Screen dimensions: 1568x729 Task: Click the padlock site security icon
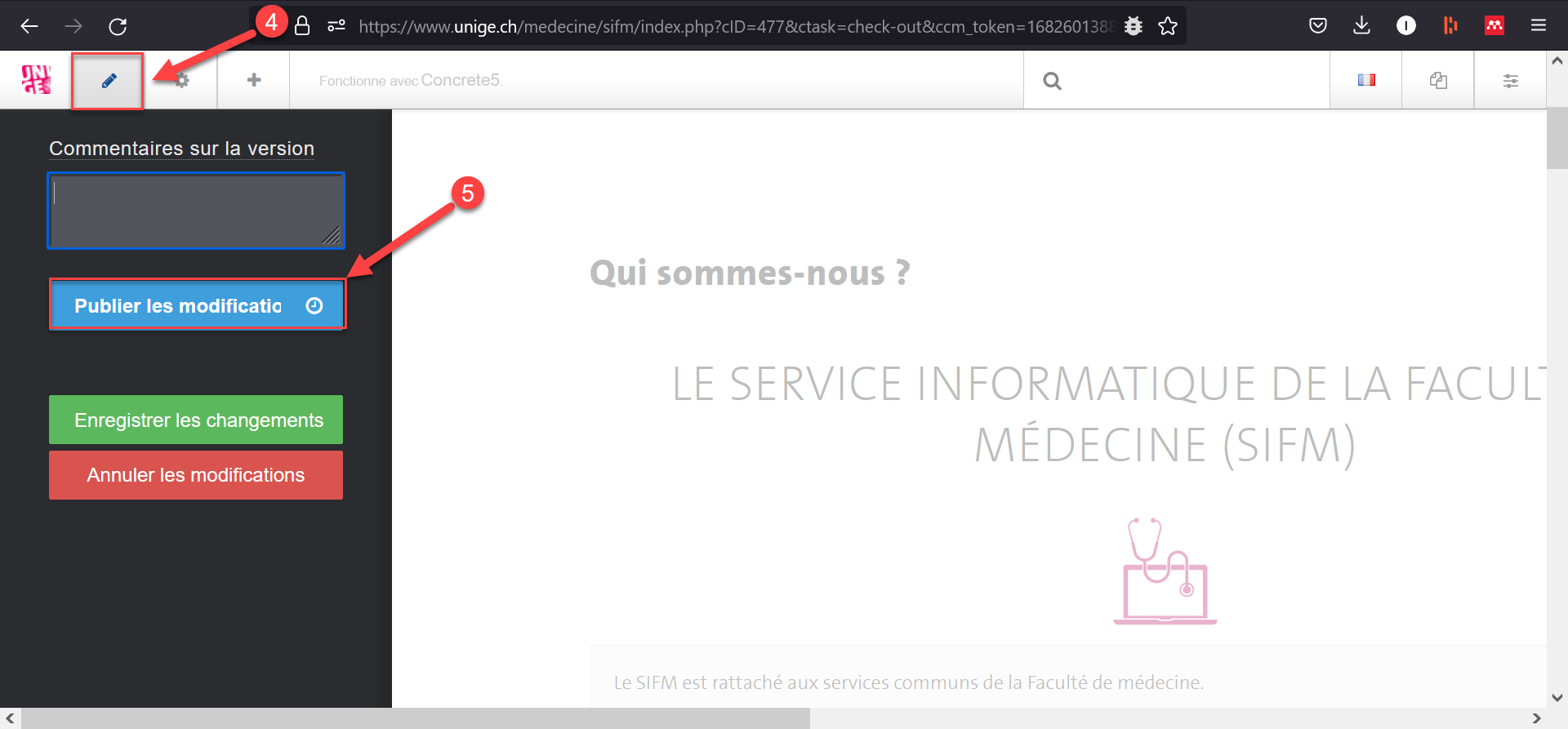302,26
